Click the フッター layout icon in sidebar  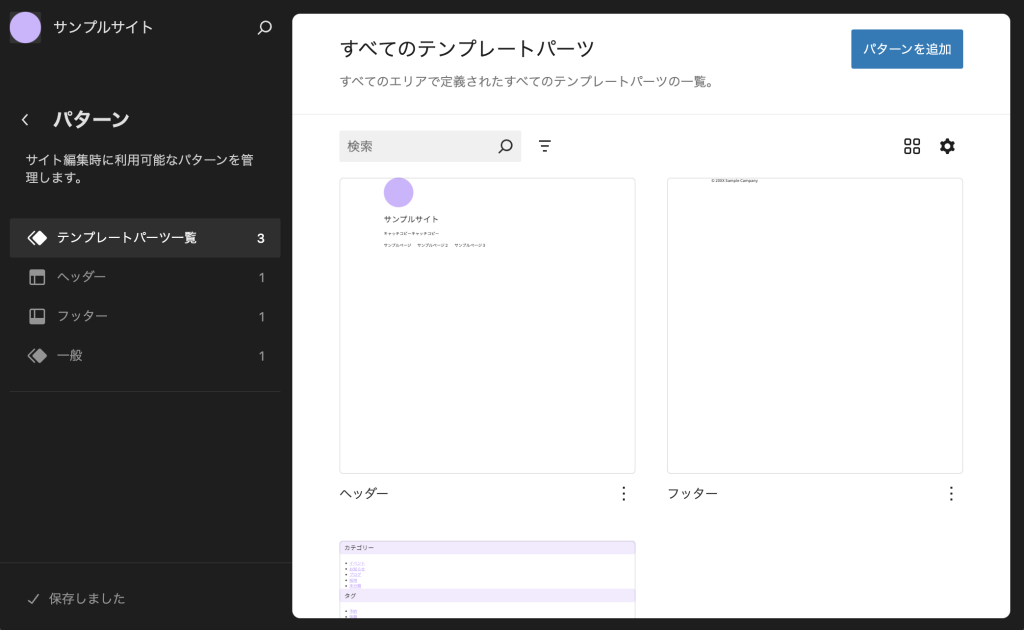(37, 316)
